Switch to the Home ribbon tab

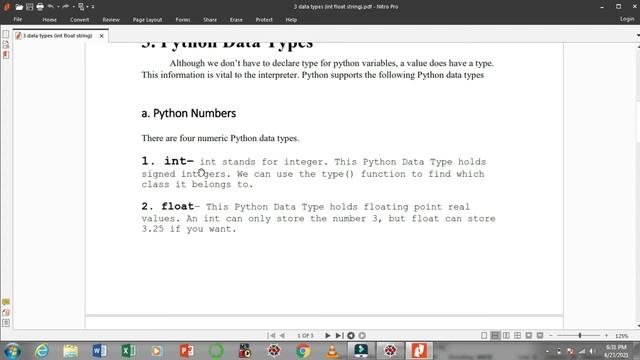[49, 20]
